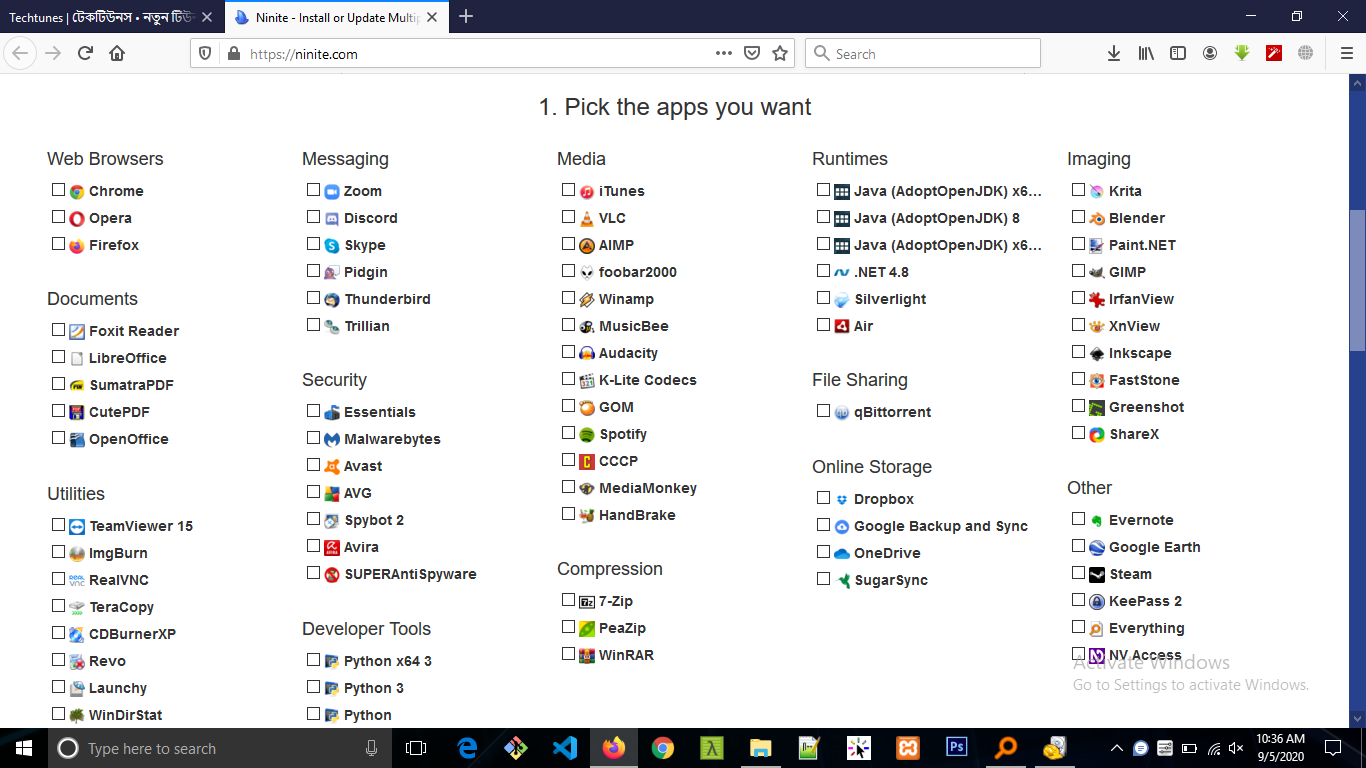Image resolution: width=1366 pixels, height=768 pixels.
Task: Open the Firefox account icon
Action: (x=1210, y=54)
